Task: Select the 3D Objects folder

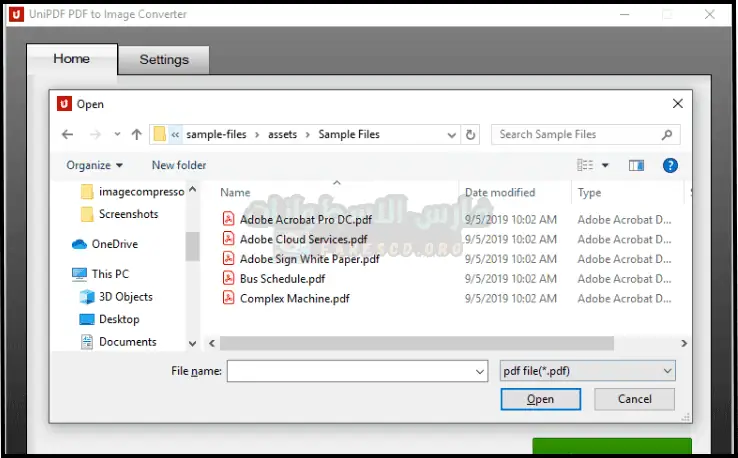Action: (125, 297)
